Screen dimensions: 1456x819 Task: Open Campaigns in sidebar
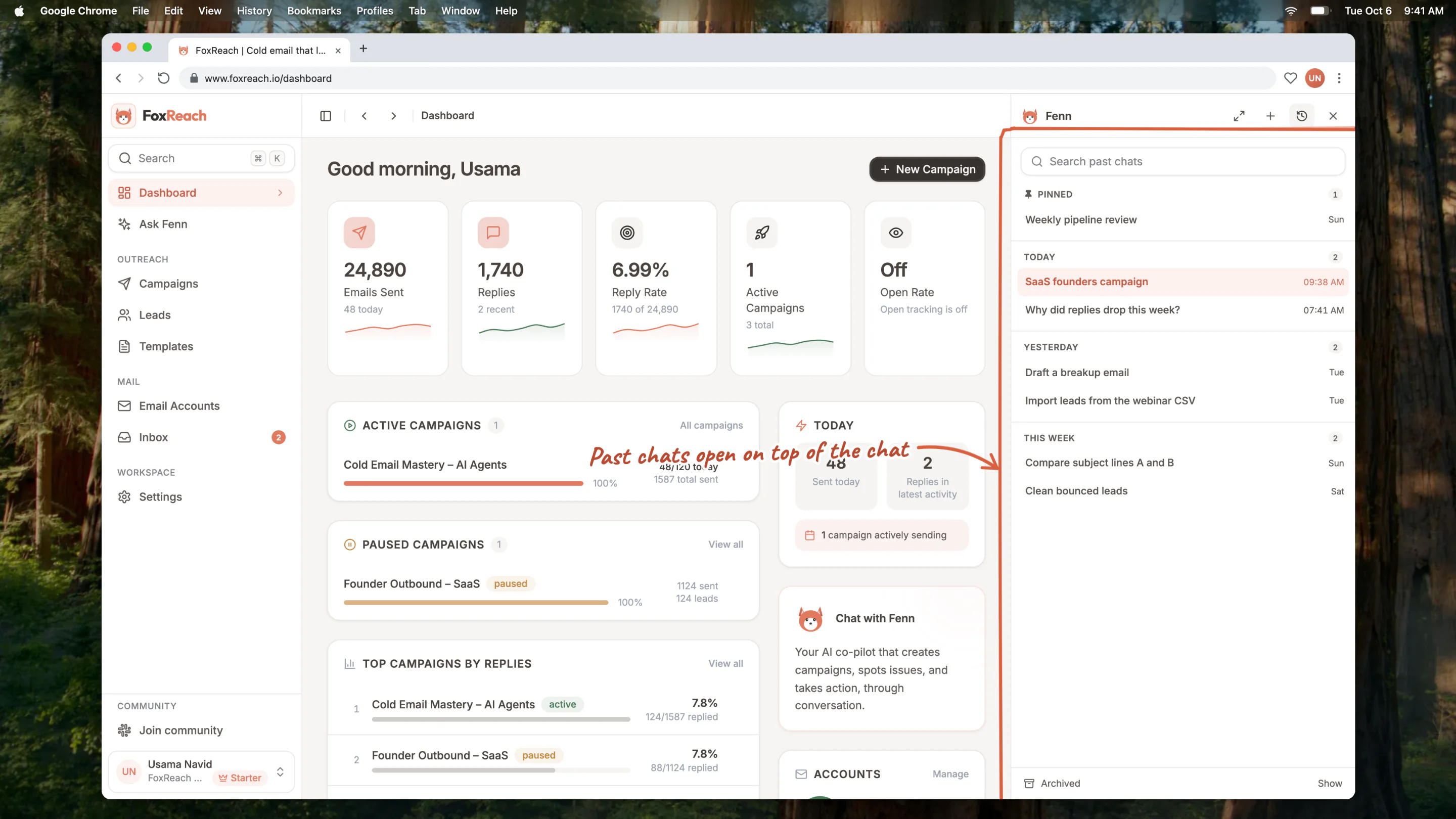[x=201, y=284]
